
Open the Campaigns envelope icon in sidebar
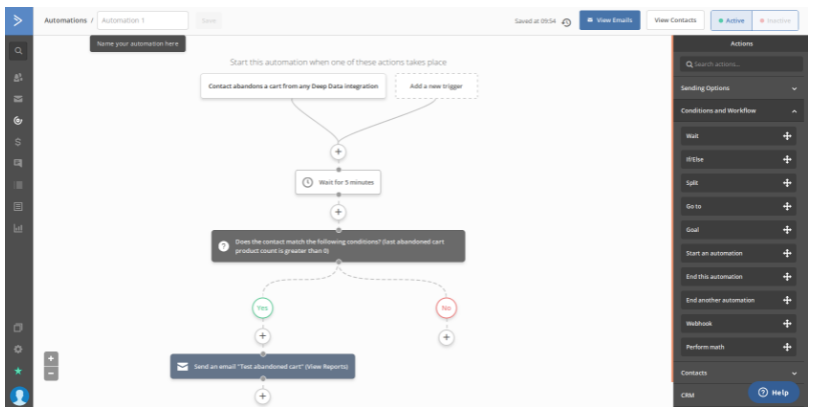(x=18, y=99)
